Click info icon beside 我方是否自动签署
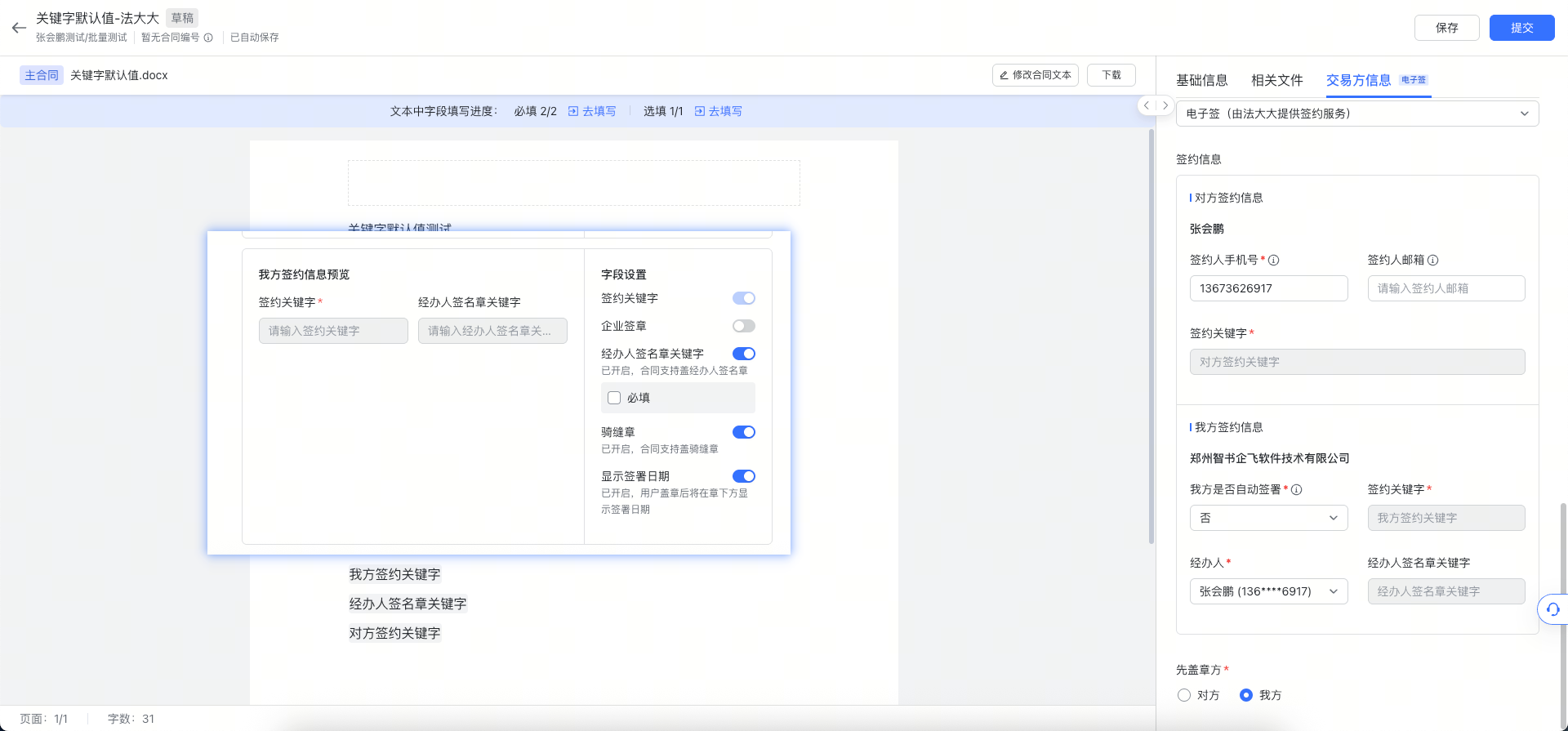 tap(1296, 489)
